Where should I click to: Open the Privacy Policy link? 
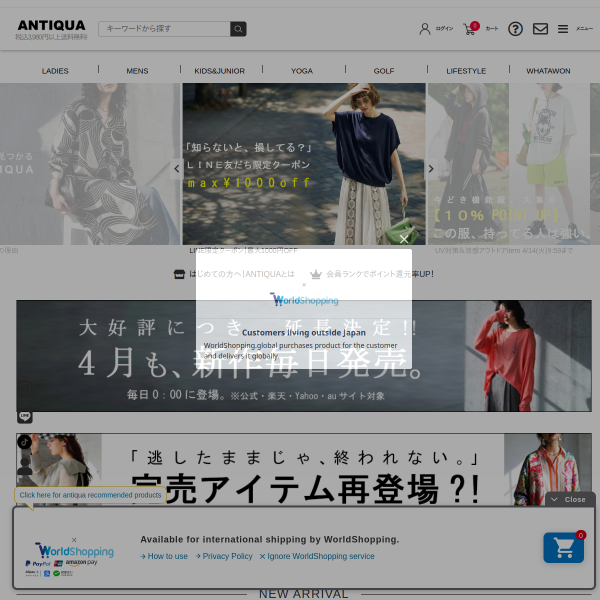click(224, 556)
